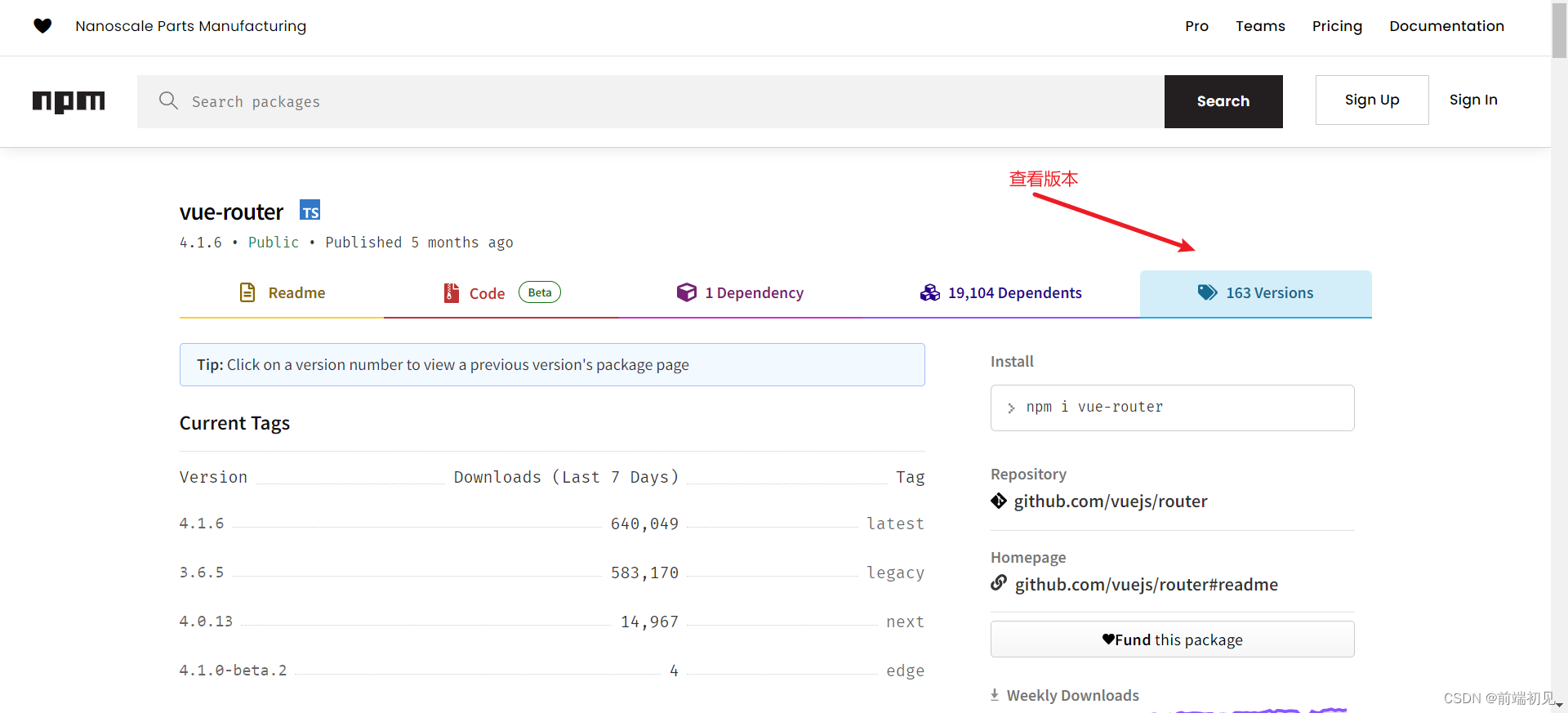Click the 'Repository' section label

tap(1028, 474)
